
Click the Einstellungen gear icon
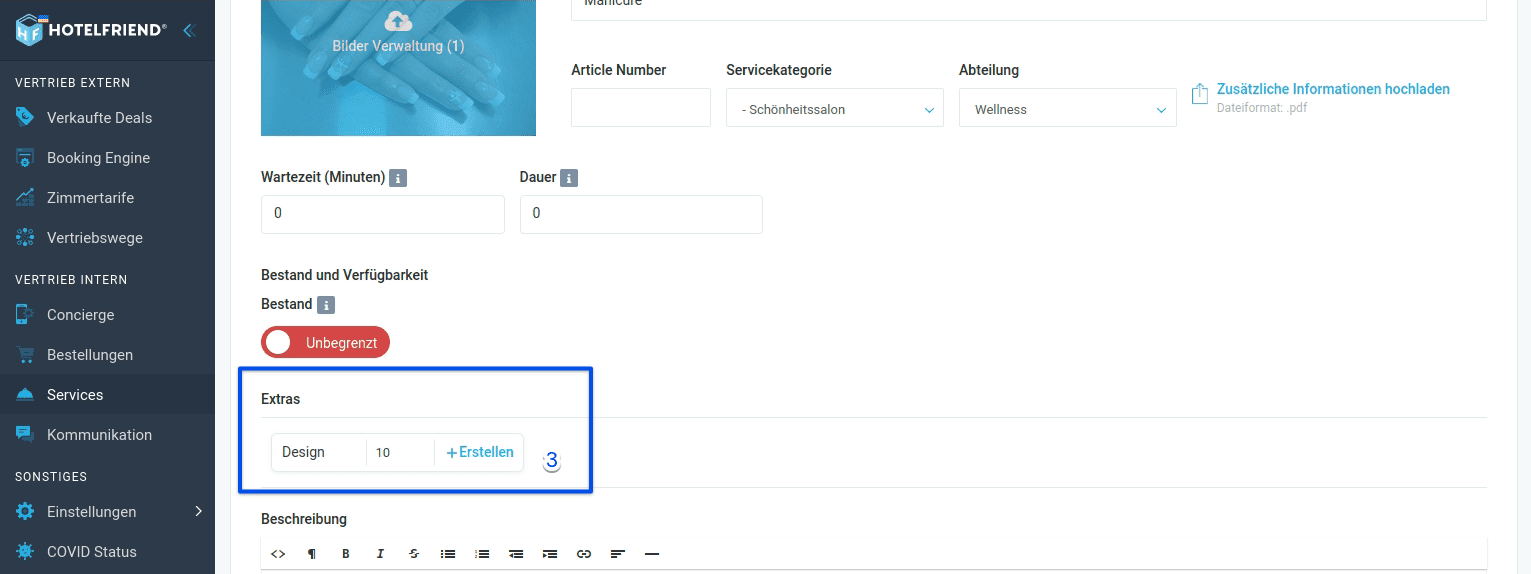point(25,512)
